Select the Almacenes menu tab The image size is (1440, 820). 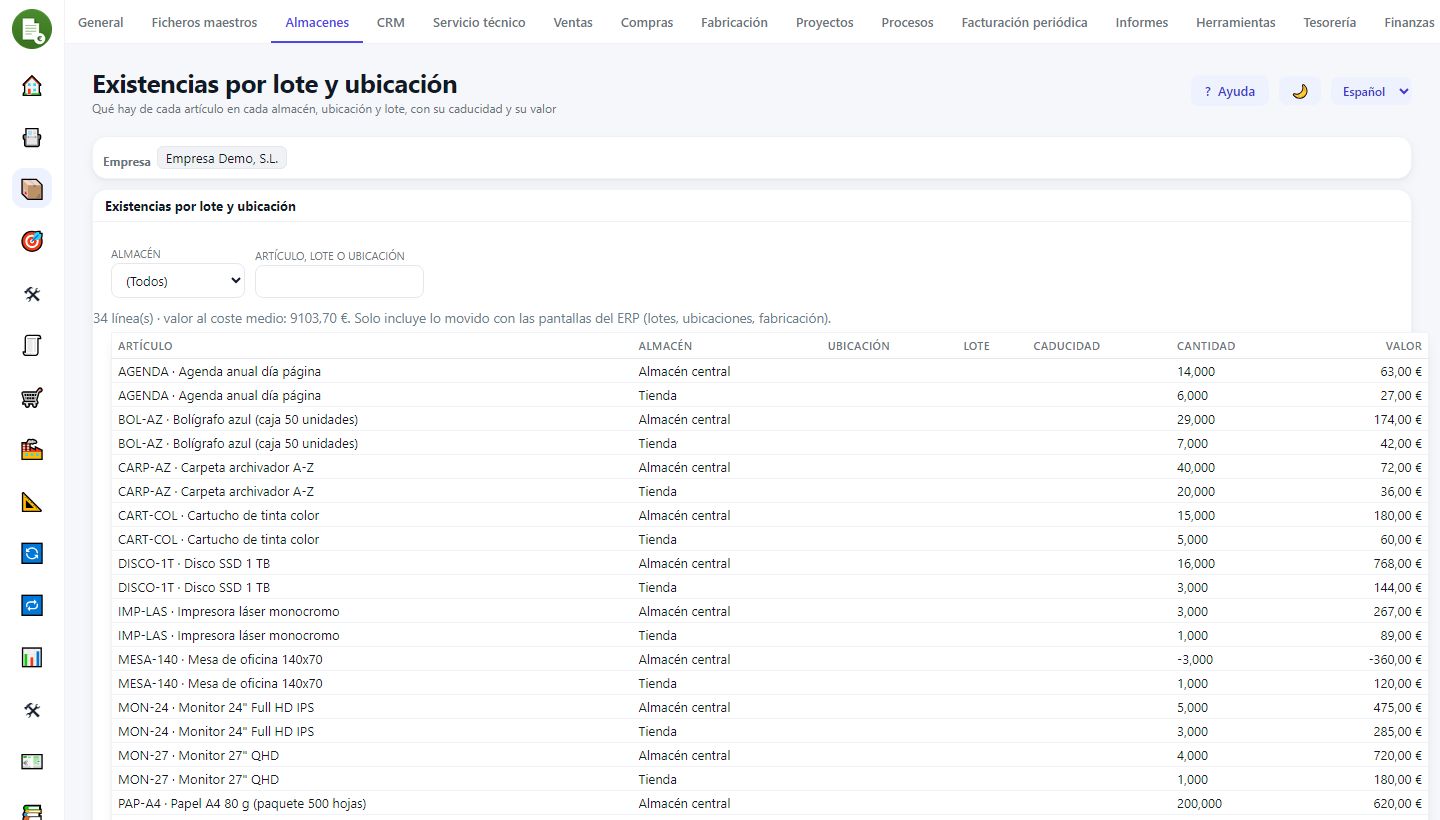[317, 22]
